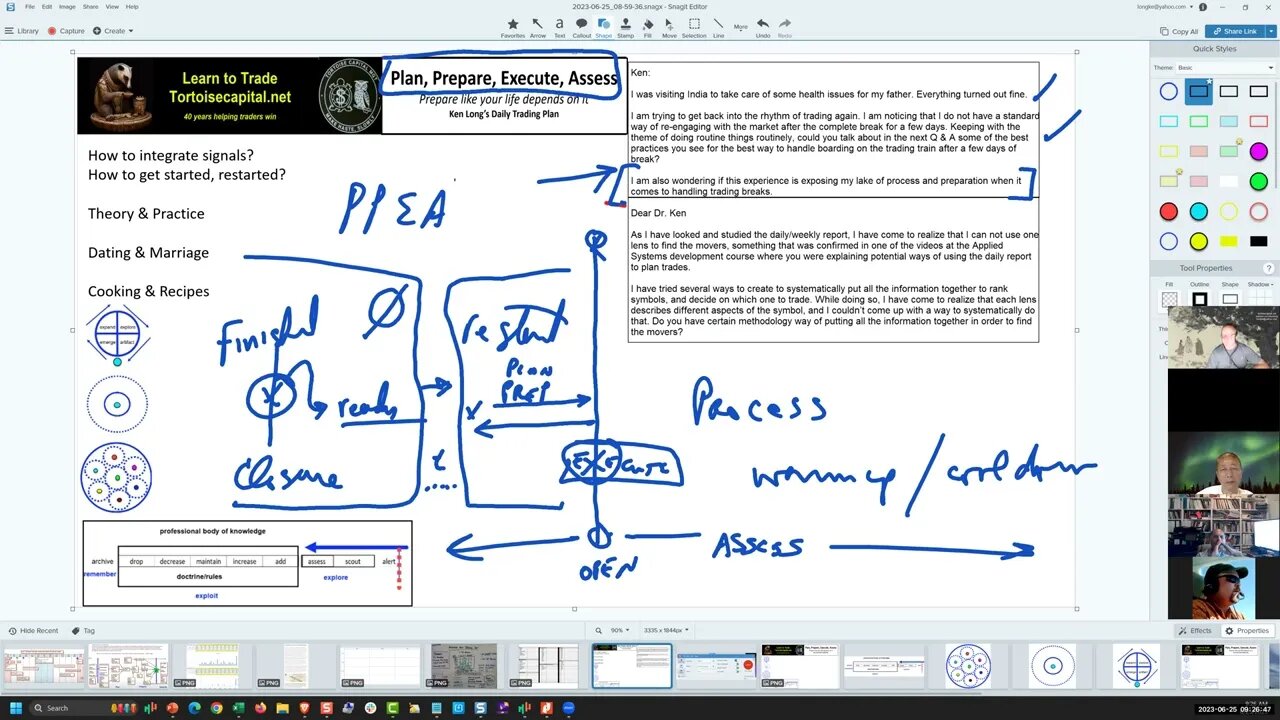Pick the green filled circle quick style
Image resolution: width=1280 pixels, height=720 pixels.
[1258, 182]
